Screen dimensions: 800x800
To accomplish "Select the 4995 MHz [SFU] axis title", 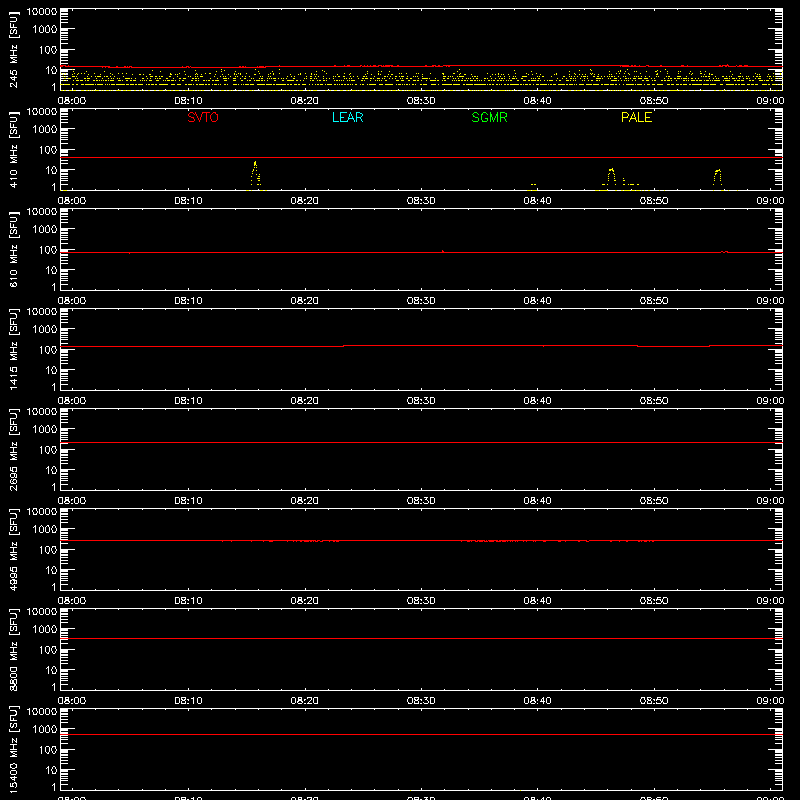I will (x=13, y=549).
